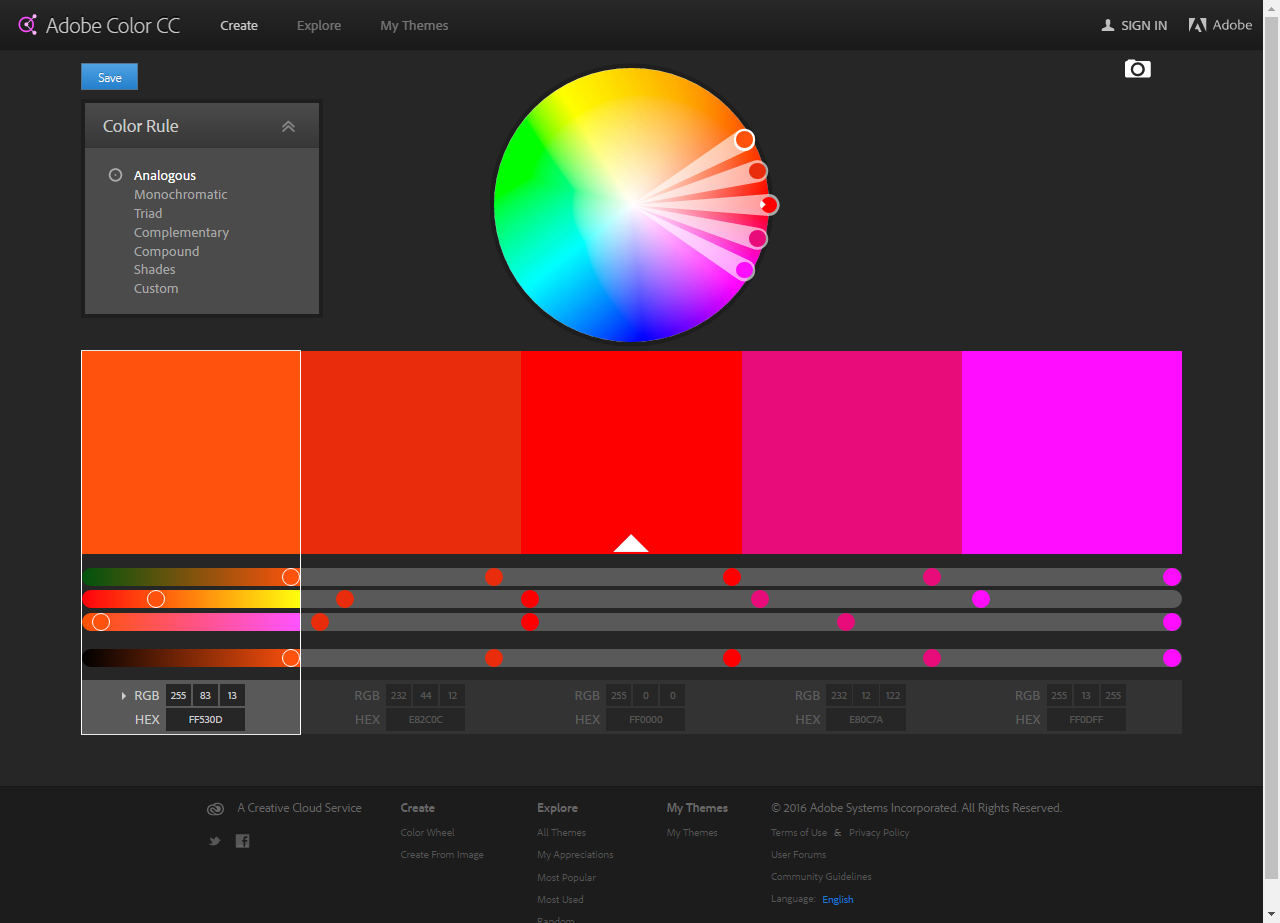Select the Triad color rule
1280x923 pixels.
pyautogui.click(x=147, y=213)
